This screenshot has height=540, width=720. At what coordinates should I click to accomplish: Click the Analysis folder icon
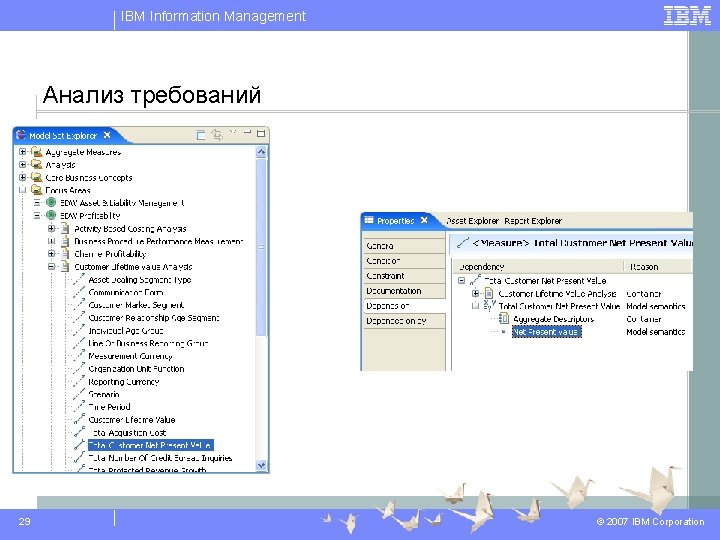click(36, 164)
